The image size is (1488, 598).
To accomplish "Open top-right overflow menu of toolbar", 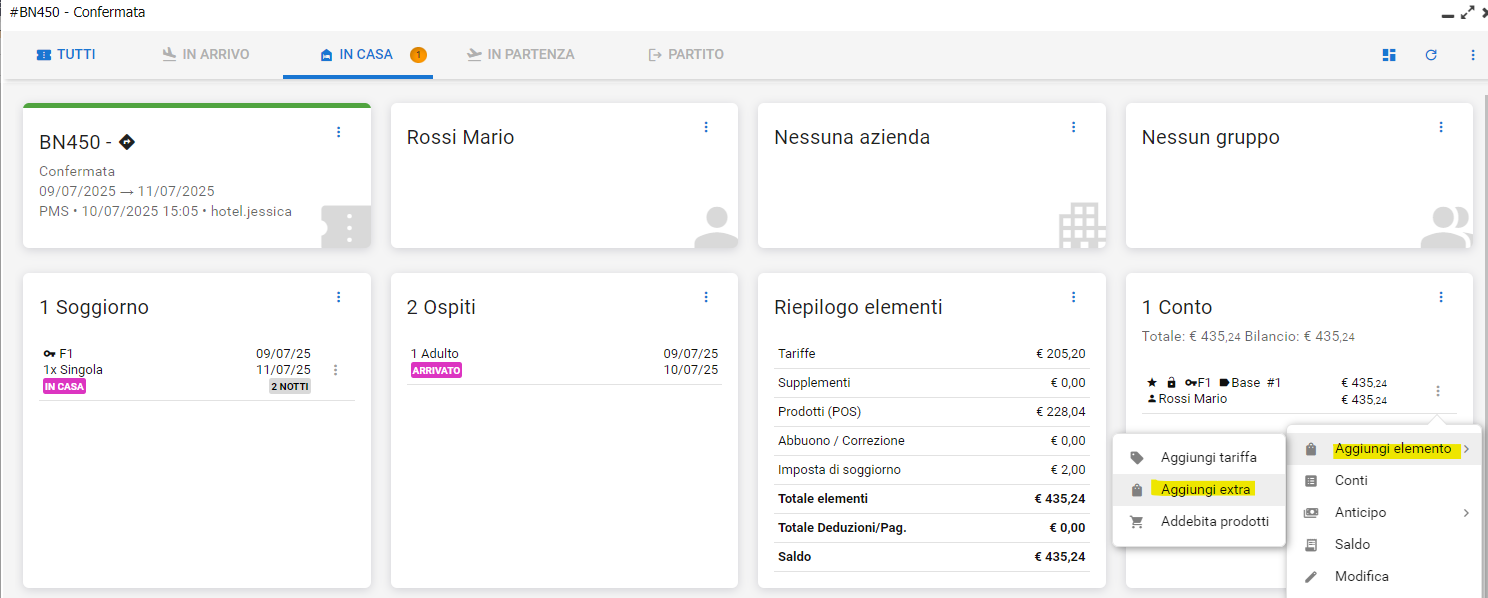I will click(x=1473, y=55).
